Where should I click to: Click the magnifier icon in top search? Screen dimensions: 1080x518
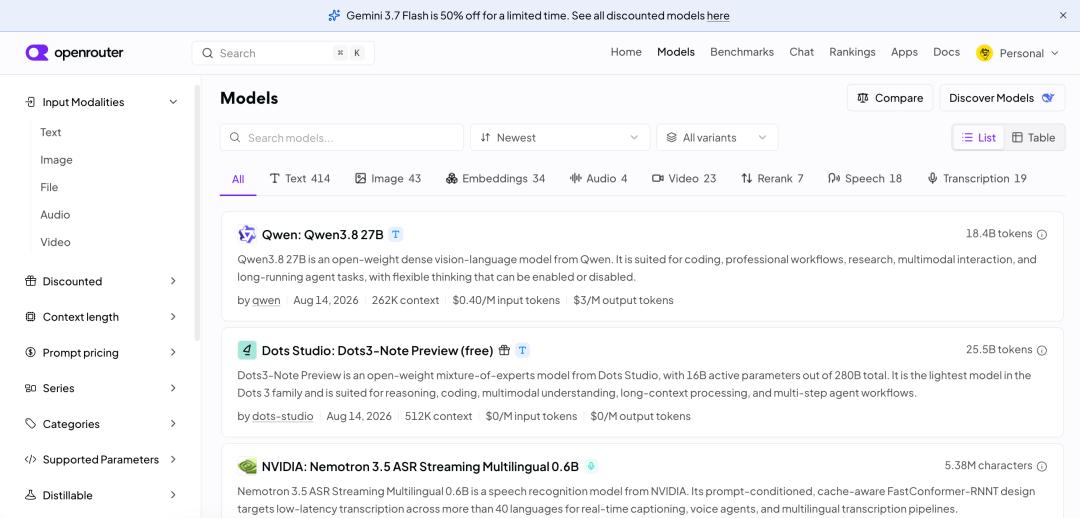[207, 53]
